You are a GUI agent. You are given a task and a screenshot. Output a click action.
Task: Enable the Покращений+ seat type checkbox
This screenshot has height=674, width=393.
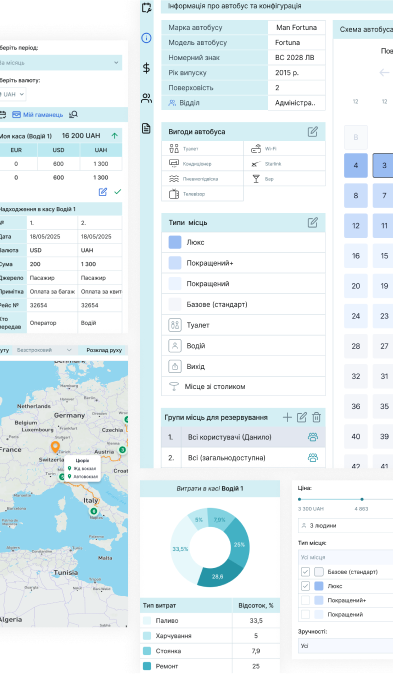coord(305,600)
